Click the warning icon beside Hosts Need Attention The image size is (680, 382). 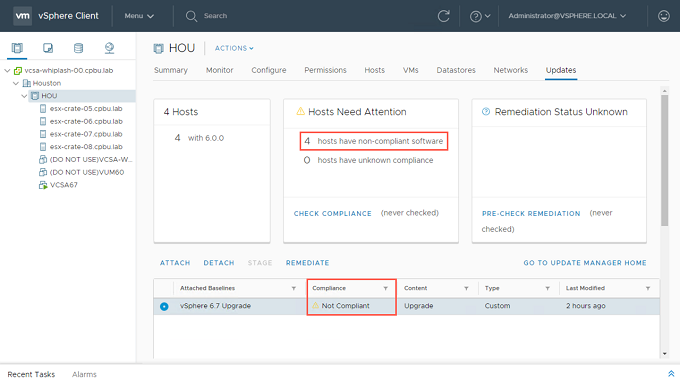(x=300, y=111)
